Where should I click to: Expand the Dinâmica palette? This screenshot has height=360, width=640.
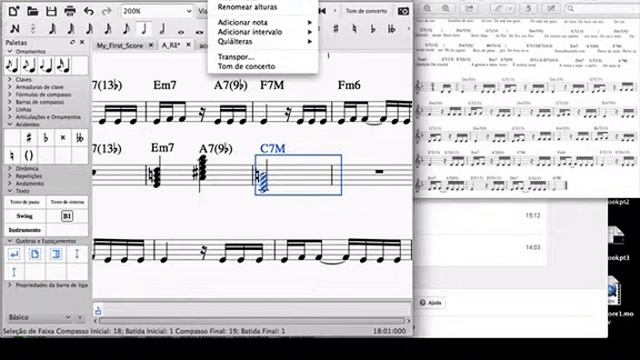coord(10,168)
